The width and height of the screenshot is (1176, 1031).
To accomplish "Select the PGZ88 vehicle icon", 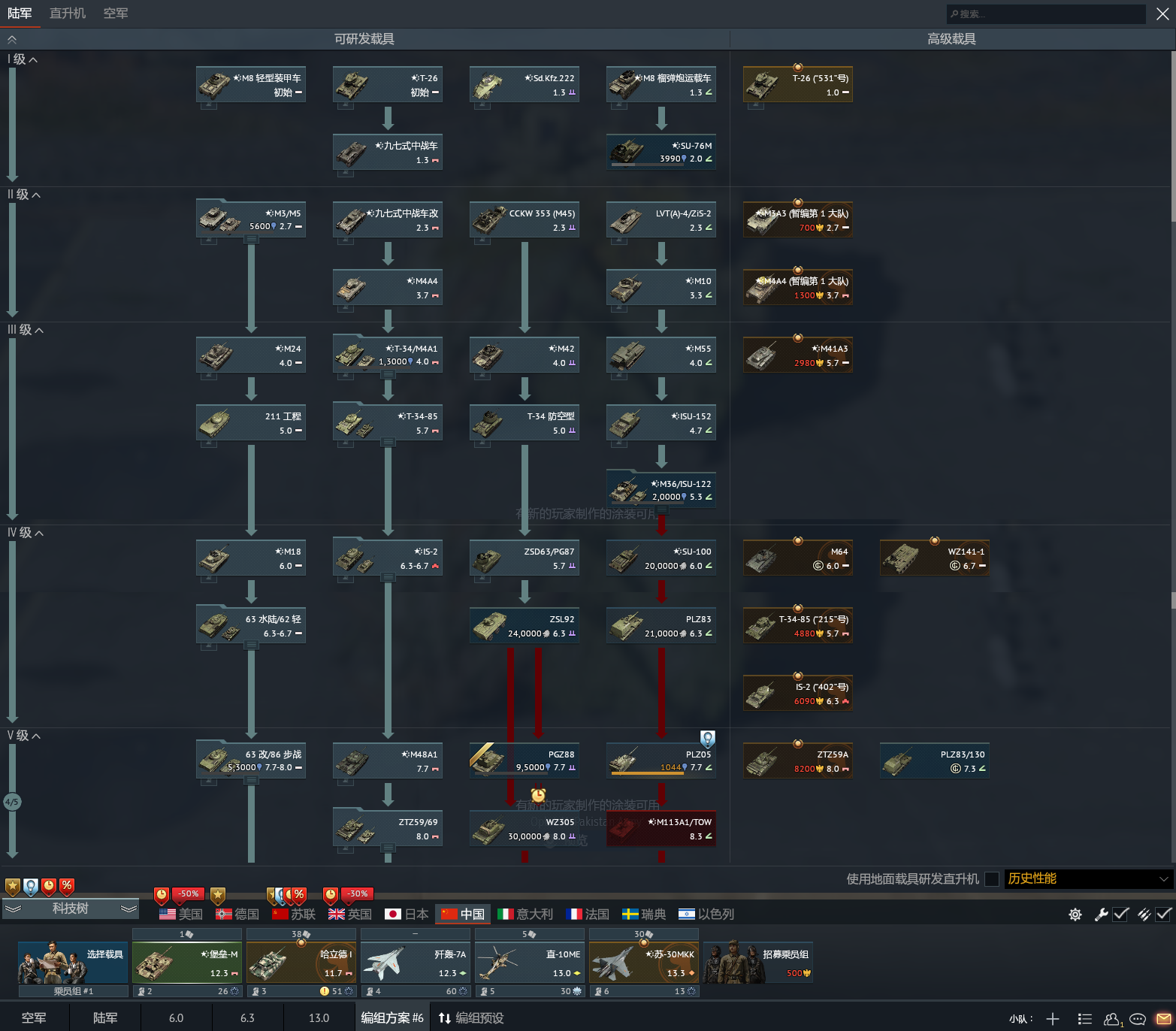I will [x=525, y=761].
